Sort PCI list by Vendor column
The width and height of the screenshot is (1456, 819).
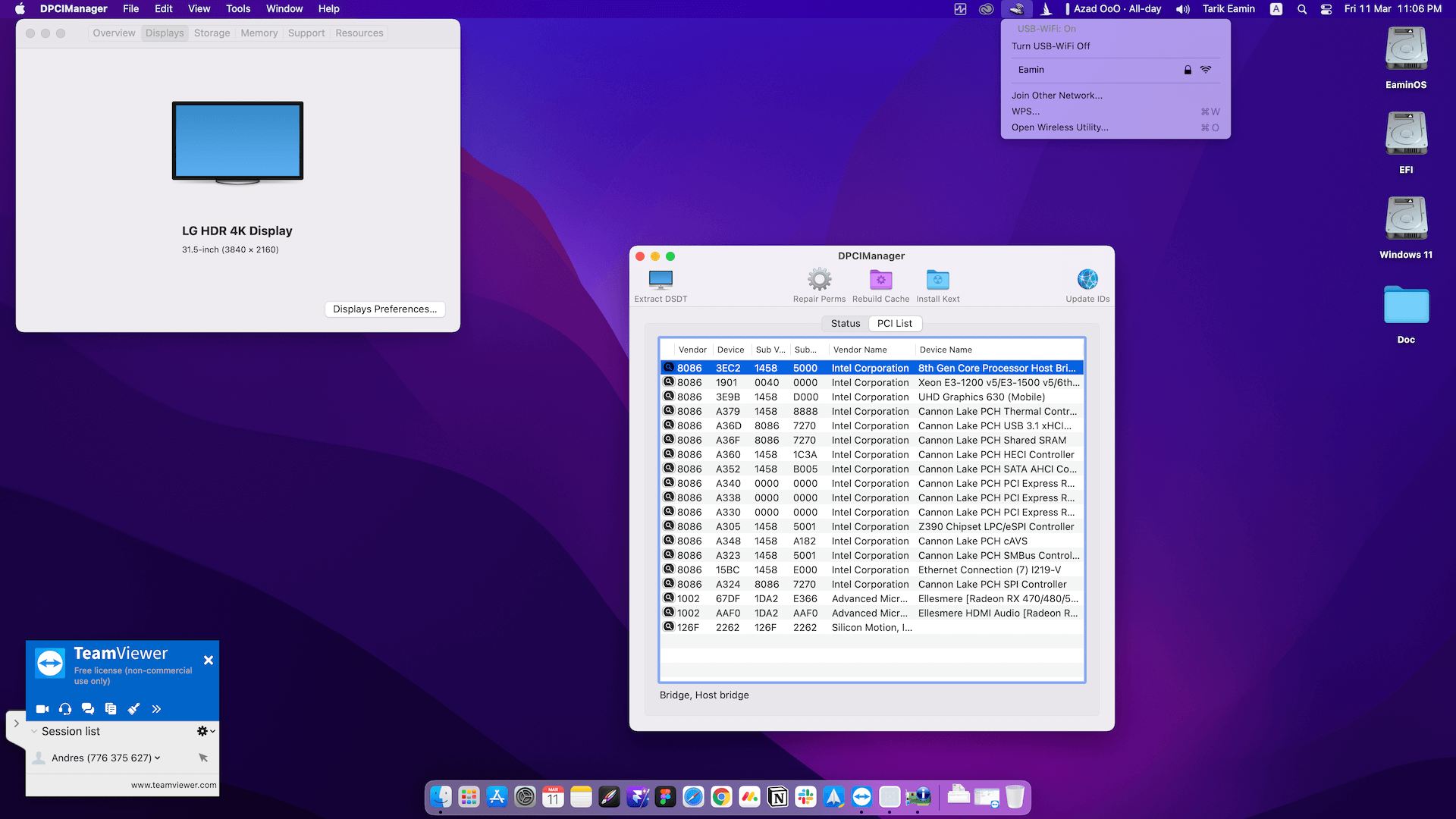[x=692, y=350]
